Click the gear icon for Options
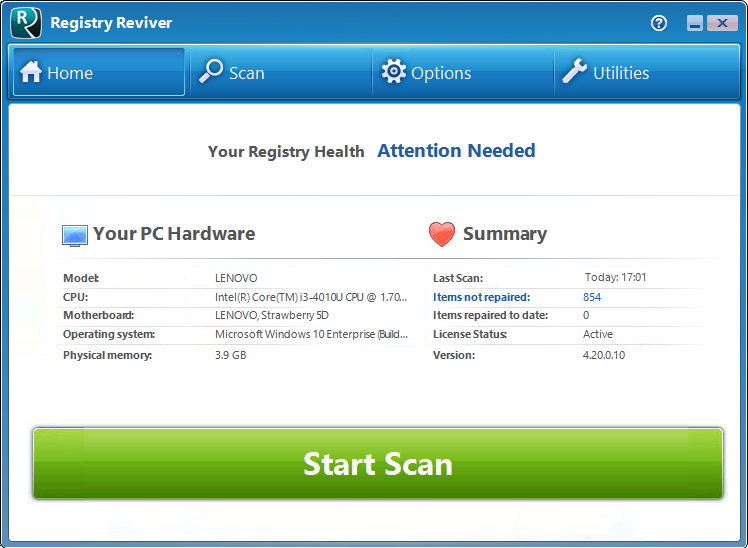748x548 pixels. (394, 71)
